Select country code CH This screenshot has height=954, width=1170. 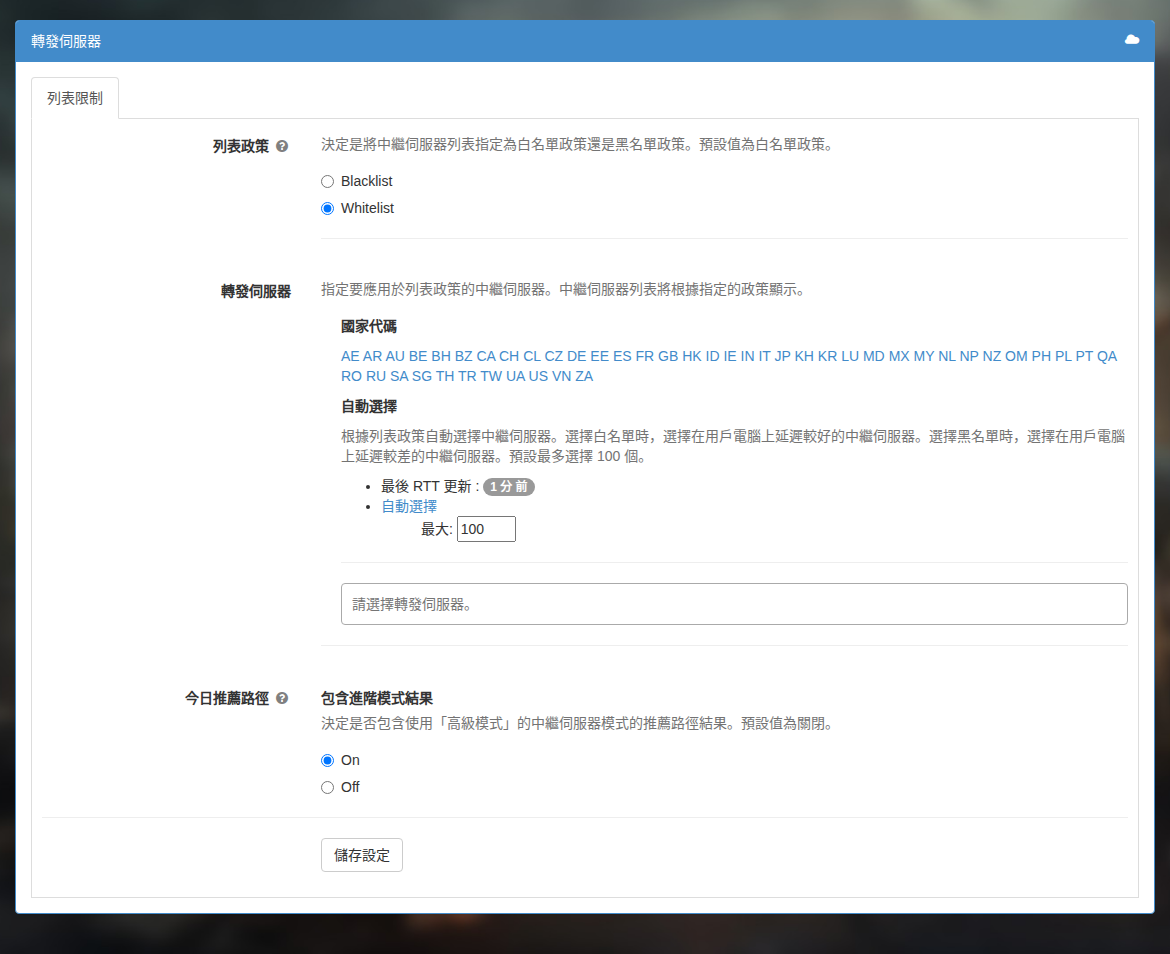pyautogui.click(x=509, y=356)
